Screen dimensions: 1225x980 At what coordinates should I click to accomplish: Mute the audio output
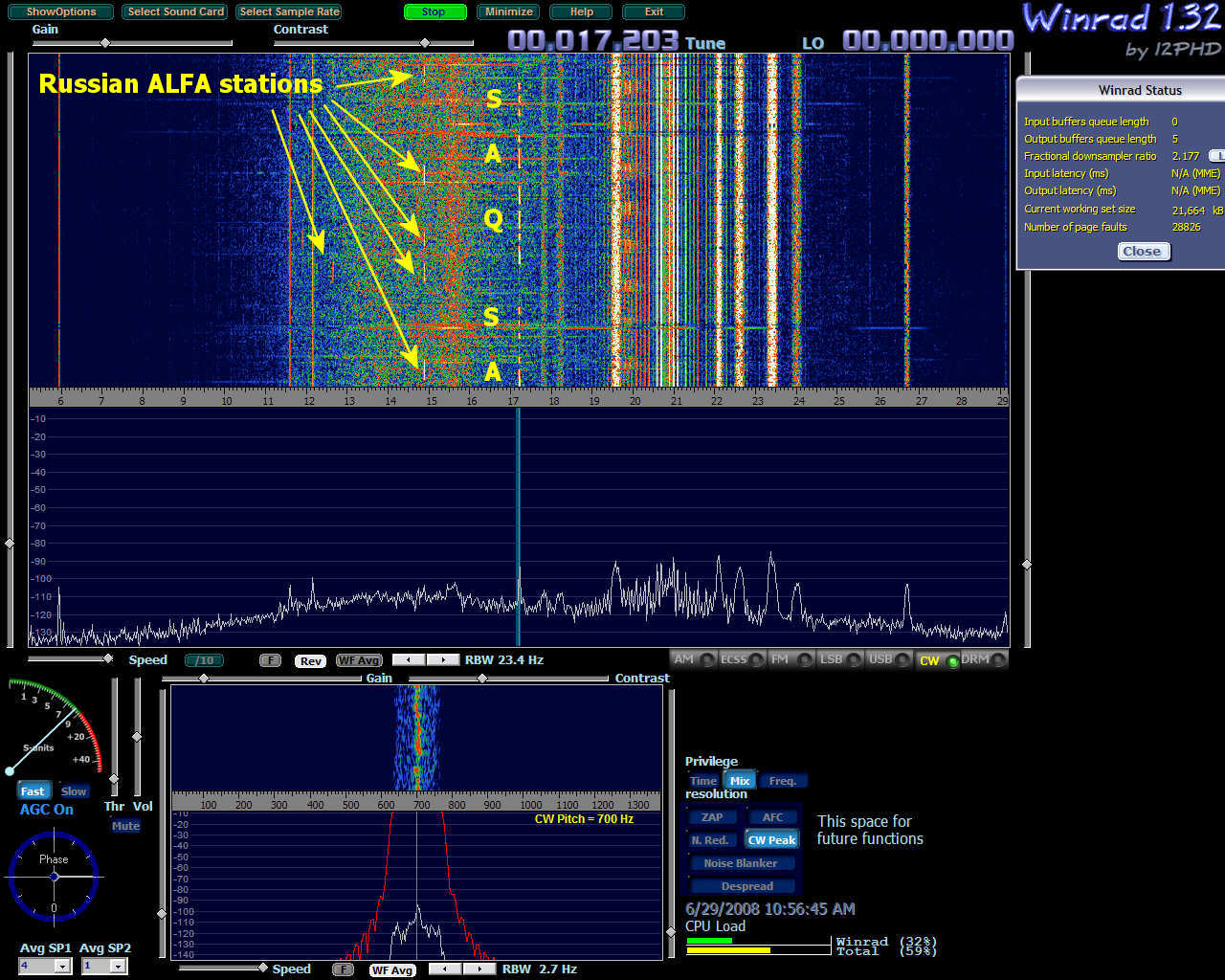coord(125,826)
